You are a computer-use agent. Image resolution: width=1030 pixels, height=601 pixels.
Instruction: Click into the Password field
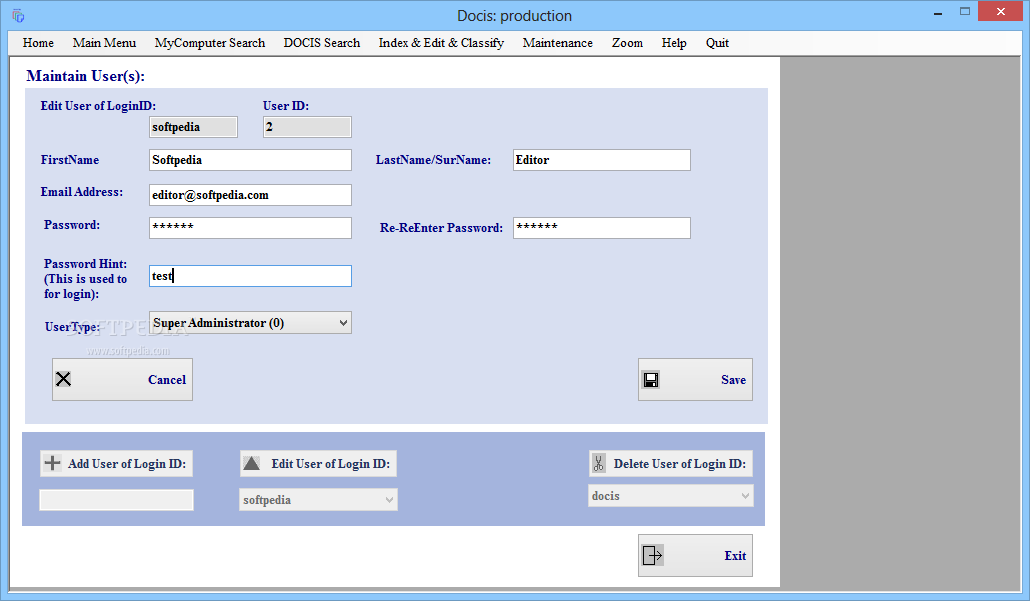click(250, 228)
